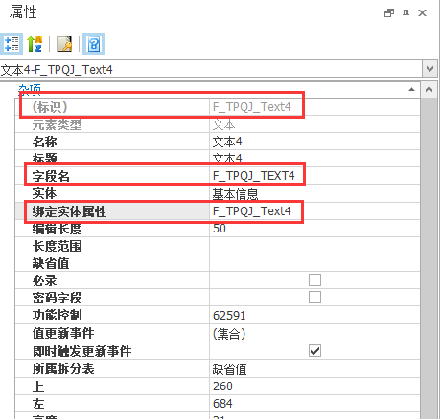Click the 长度范围 property label

[x=57, y=246]
